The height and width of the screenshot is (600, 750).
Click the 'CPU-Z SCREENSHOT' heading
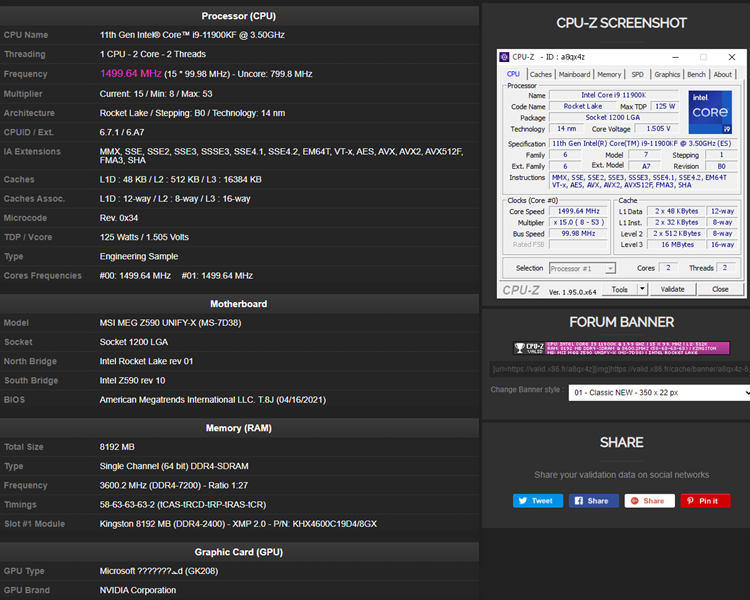(621, 23)
